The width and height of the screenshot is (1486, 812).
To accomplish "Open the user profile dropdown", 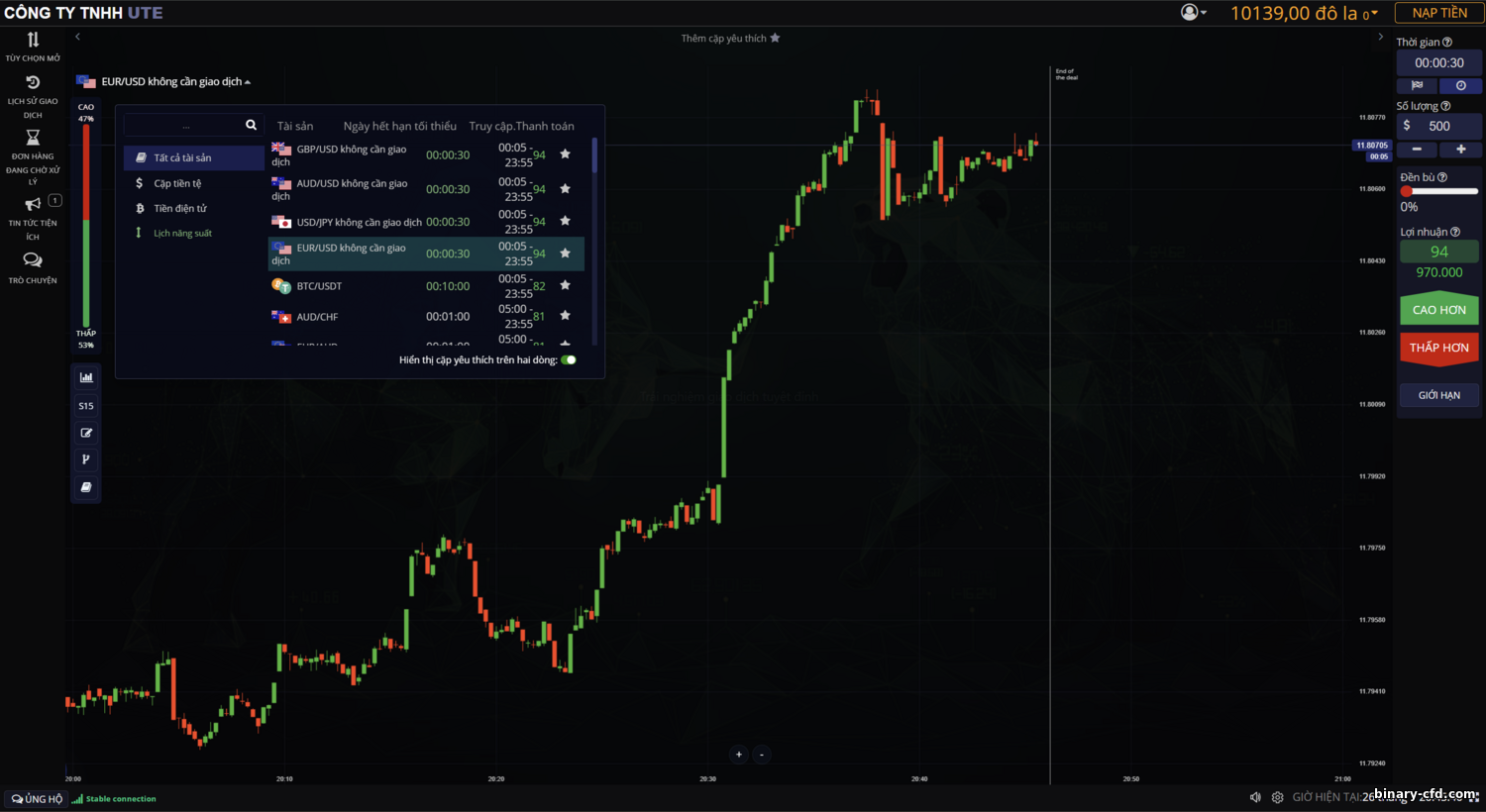I will [1193, 13].
